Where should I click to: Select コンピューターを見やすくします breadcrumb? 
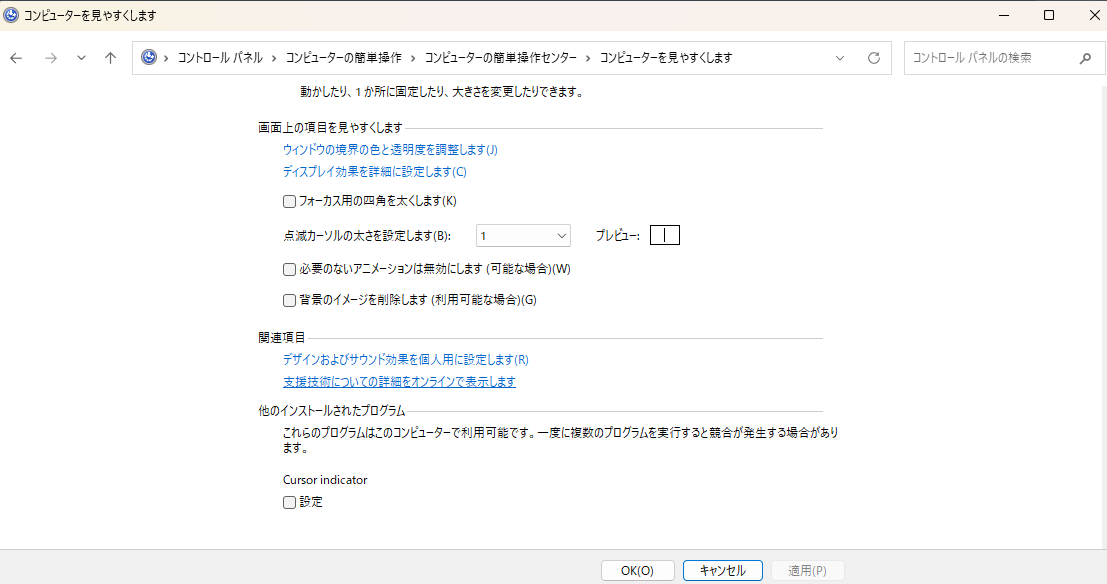(666, 58)
